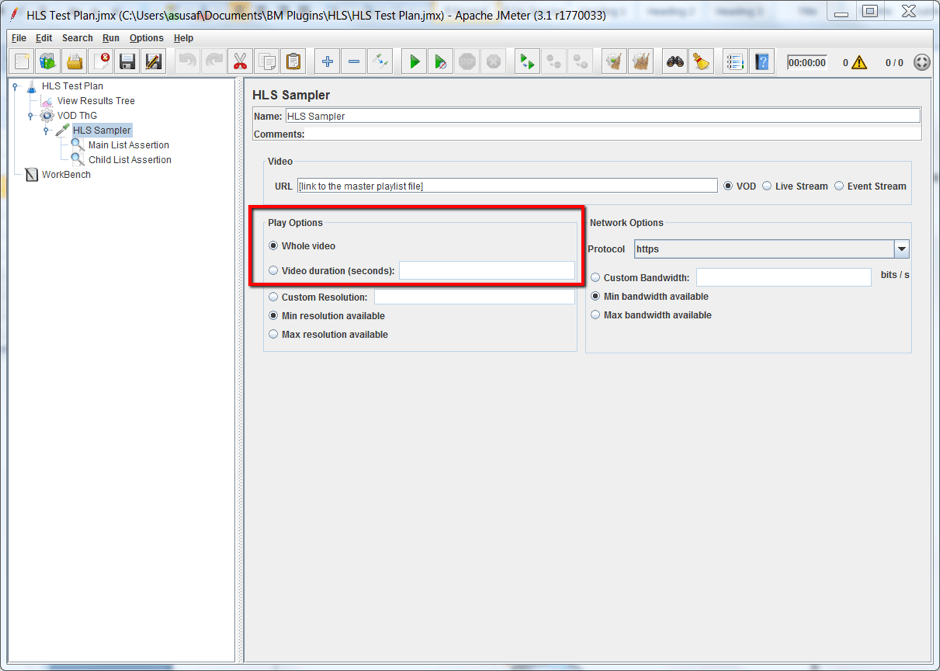Click the Video duration seconds input box

pos(487,270)
